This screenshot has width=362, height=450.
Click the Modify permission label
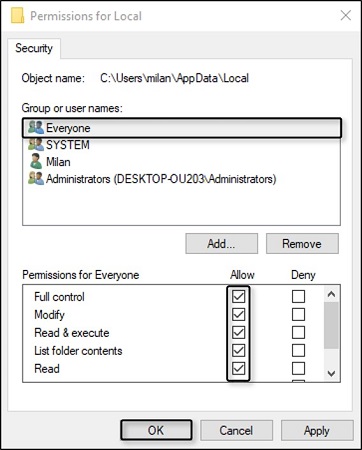click(x=49, y=315)
